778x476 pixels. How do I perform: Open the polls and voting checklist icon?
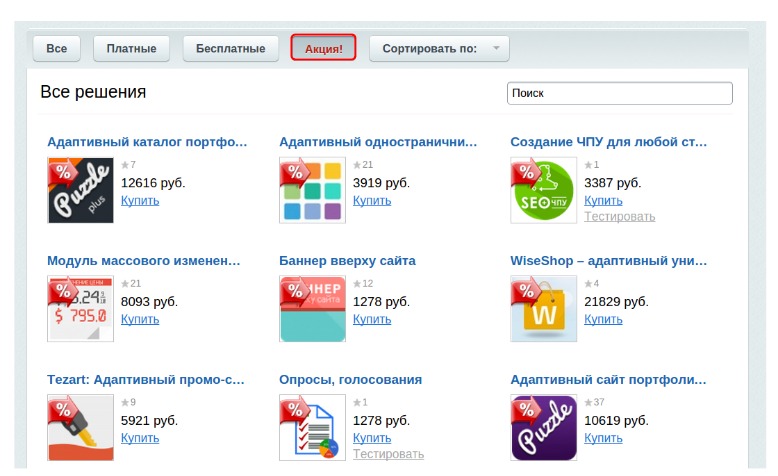tap(312, 428)
